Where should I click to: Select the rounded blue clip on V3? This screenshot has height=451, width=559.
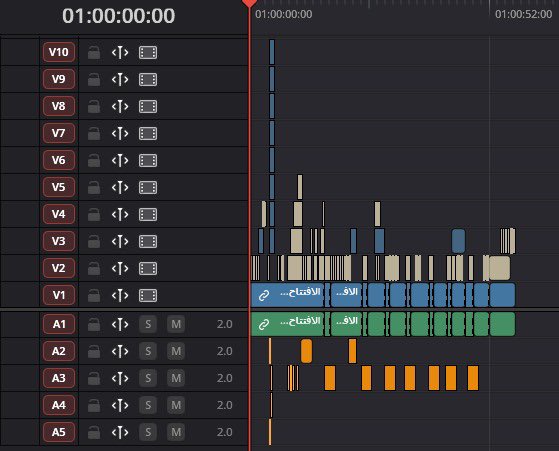click(458, 241)
